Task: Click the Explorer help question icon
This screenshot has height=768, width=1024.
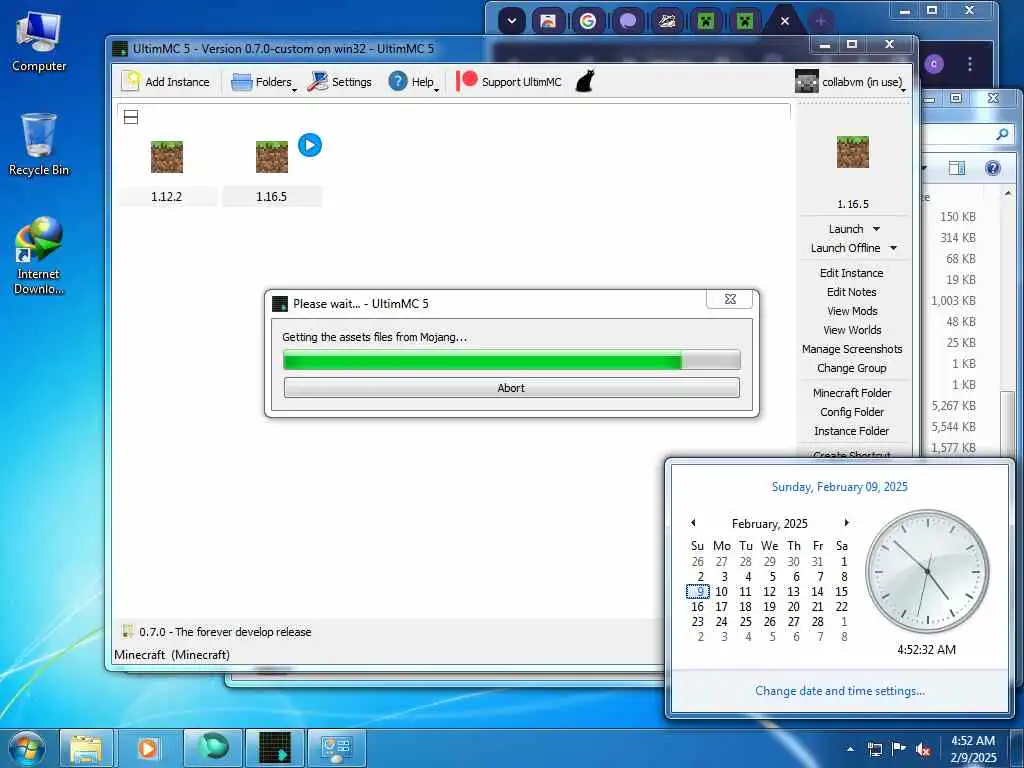Action: coord(993,168)
